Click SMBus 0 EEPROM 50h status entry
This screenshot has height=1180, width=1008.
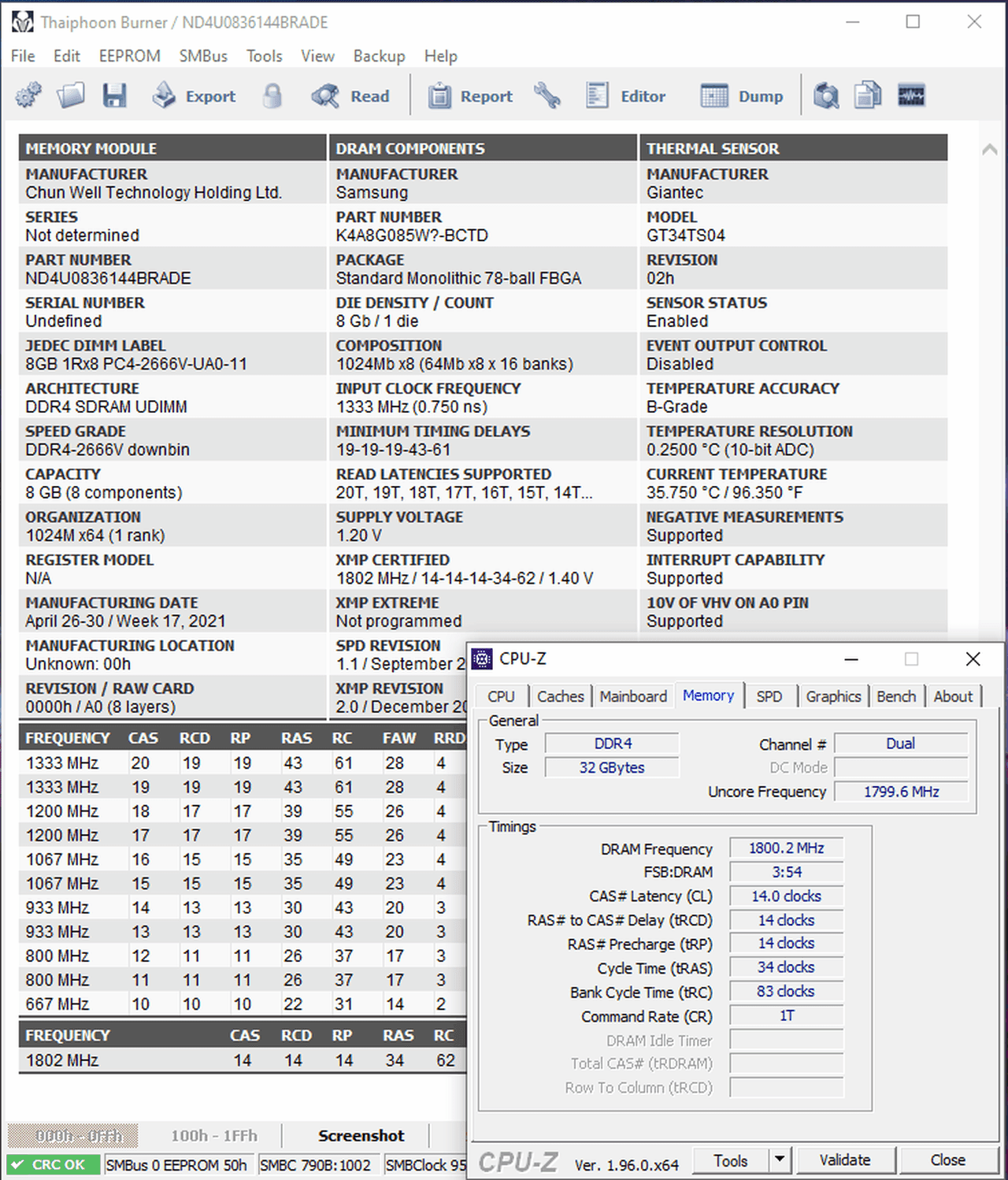(177, 1165)
